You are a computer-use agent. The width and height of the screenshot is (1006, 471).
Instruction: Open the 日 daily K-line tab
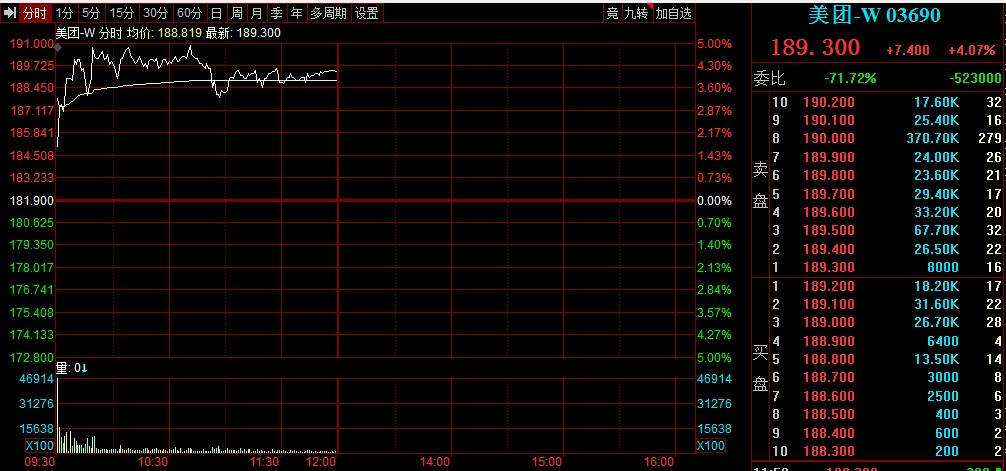pos(217,13)
